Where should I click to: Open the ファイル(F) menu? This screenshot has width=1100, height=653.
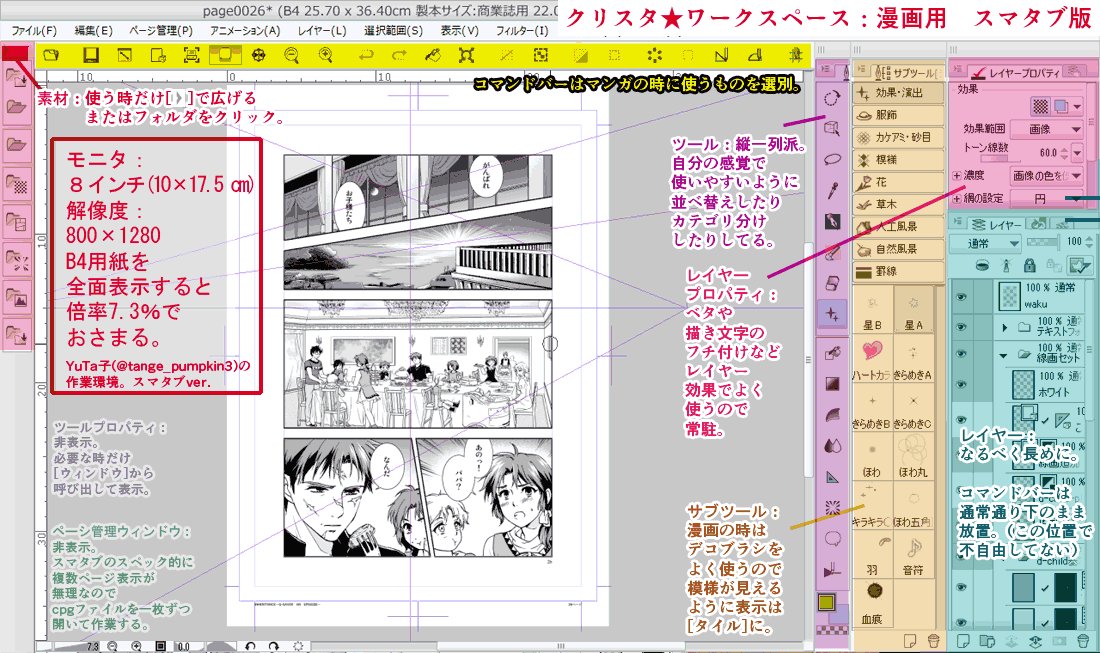pyautogui.click(x=34, y=31)
